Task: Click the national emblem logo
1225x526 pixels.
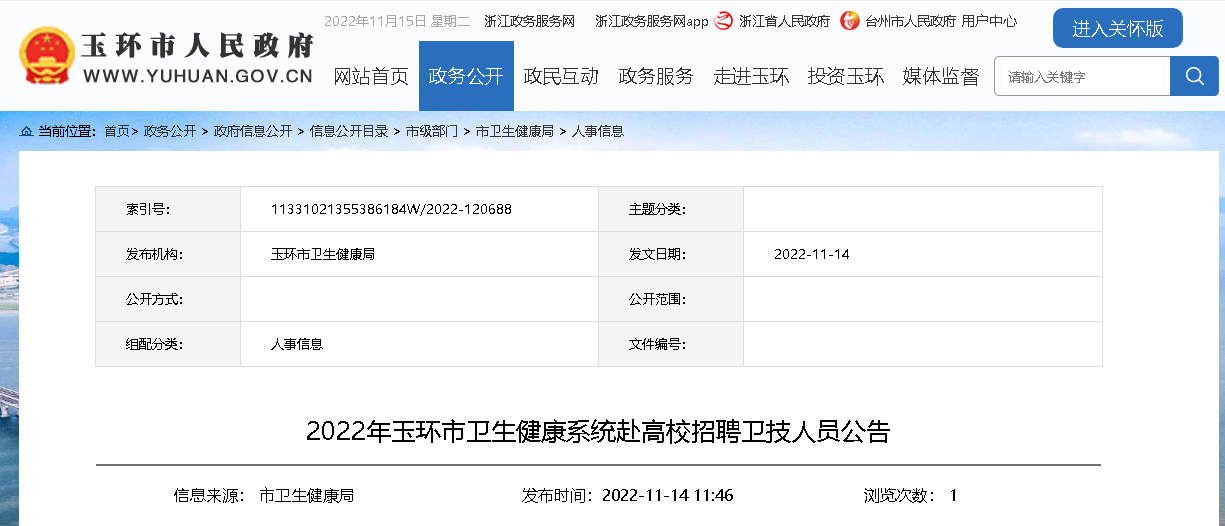Action: (45, 56)
